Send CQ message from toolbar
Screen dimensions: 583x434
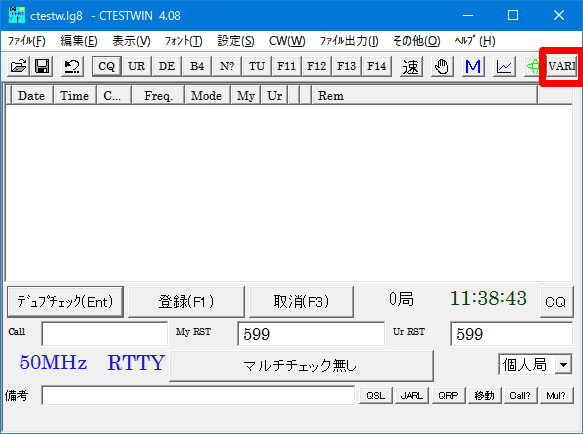click(107, 67)
